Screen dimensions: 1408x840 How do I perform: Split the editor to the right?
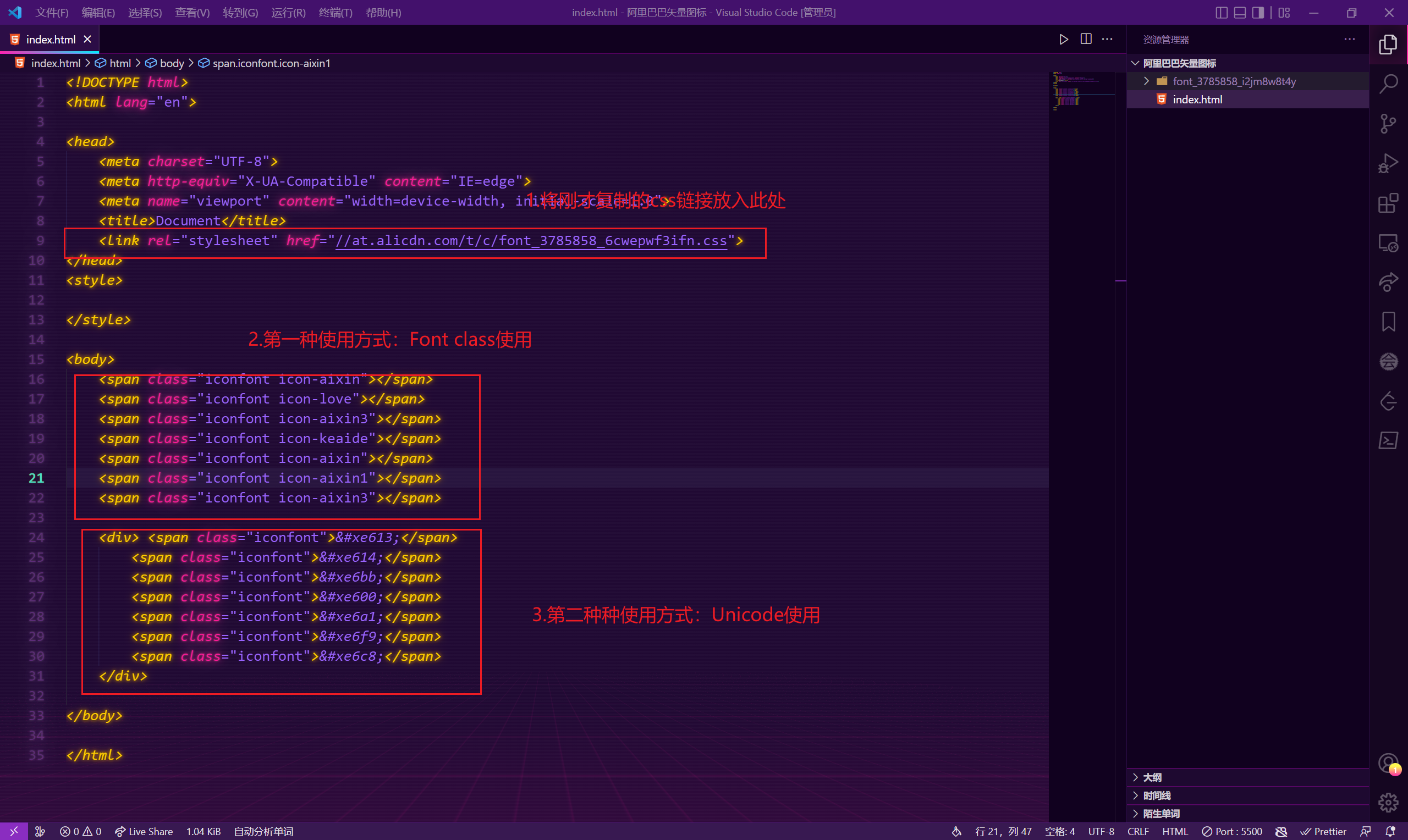pos(1085,39)
